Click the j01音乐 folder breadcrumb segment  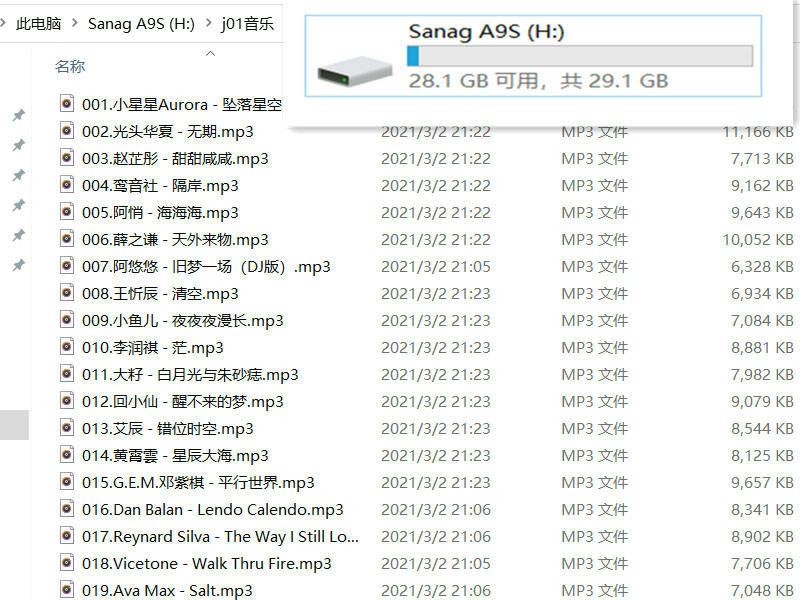[247, 23]
